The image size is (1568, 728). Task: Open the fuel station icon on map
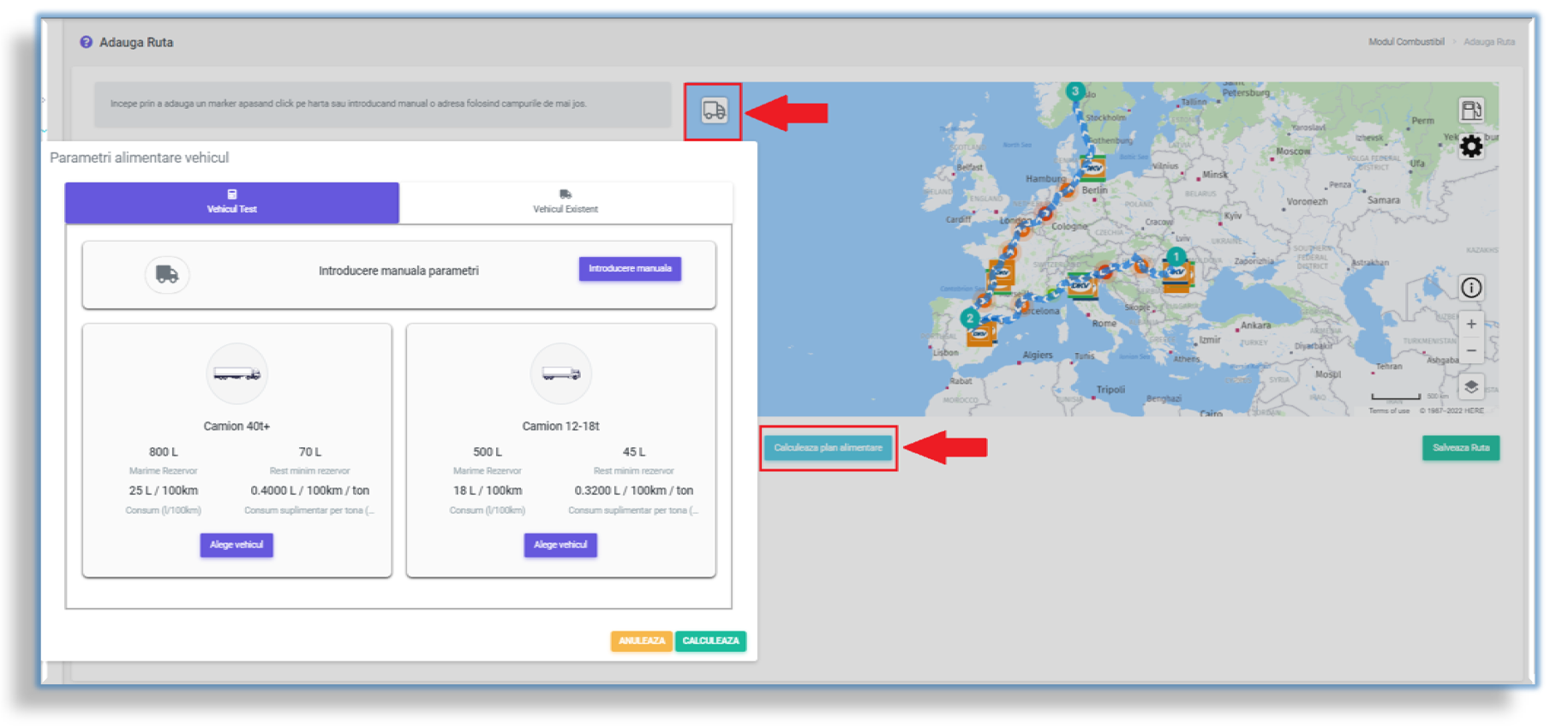1470,110
